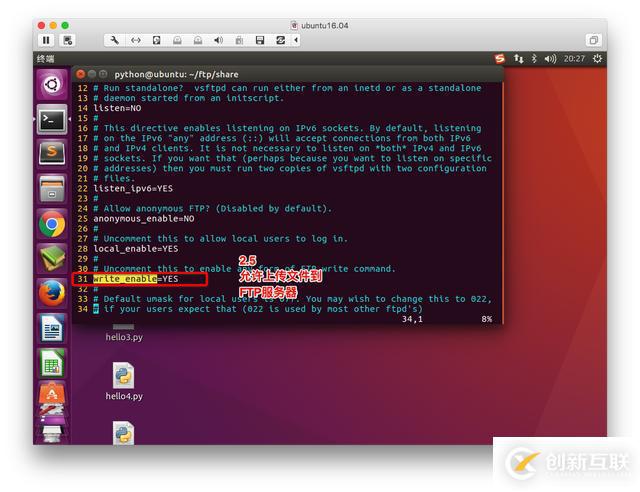Click the ubuntu16.04 window title
The height and width of the screenshot is (492, 640).
coord(325,25)
